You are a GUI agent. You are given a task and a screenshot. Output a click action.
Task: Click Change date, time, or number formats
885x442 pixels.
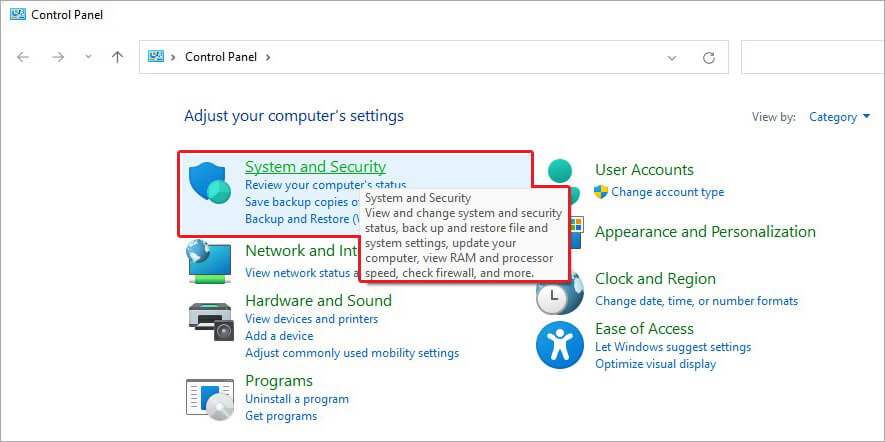(x=696, y=301)
